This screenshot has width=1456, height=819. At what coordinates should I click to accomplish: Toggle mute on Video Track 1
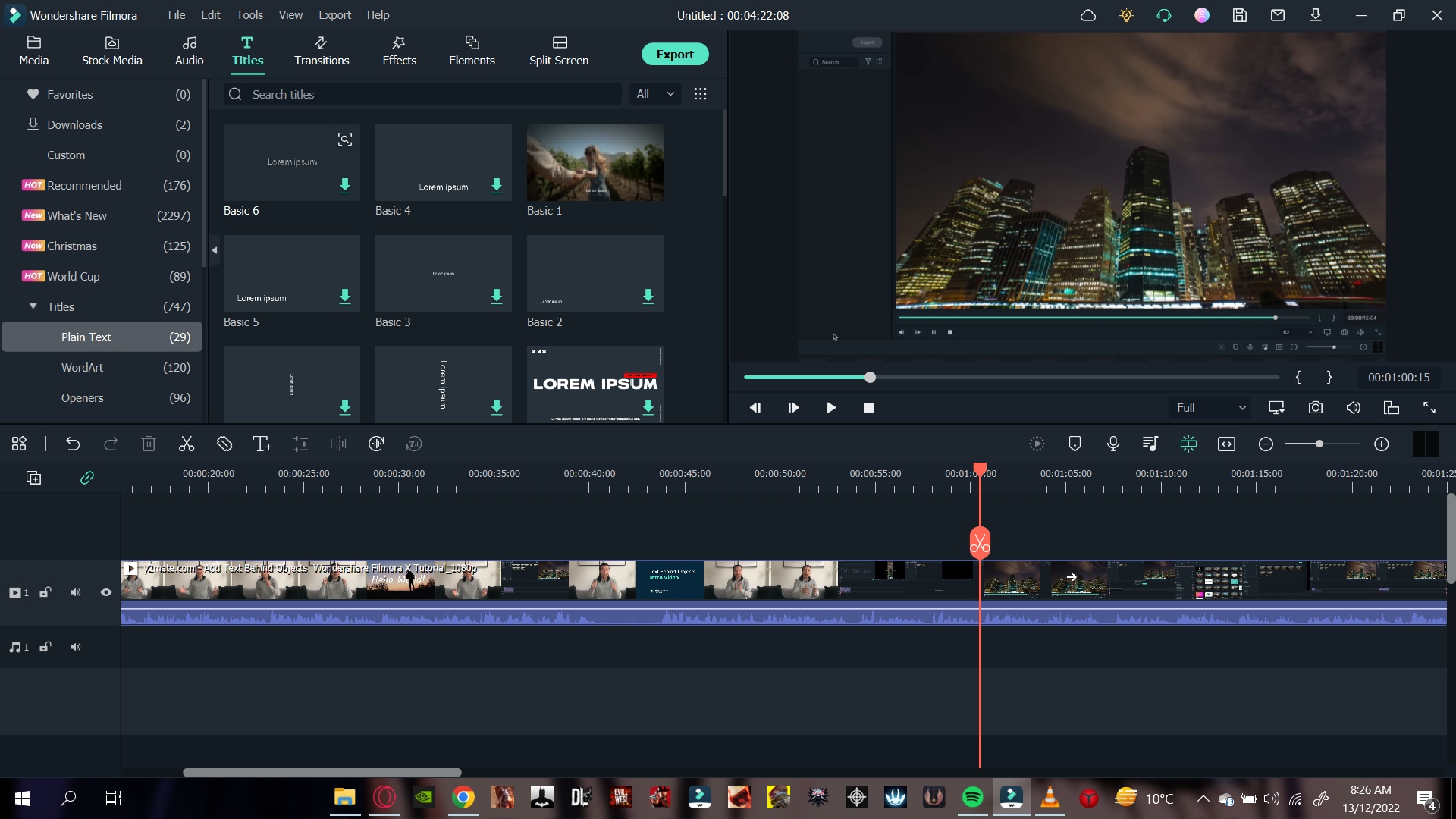click(x=75, y=592)
